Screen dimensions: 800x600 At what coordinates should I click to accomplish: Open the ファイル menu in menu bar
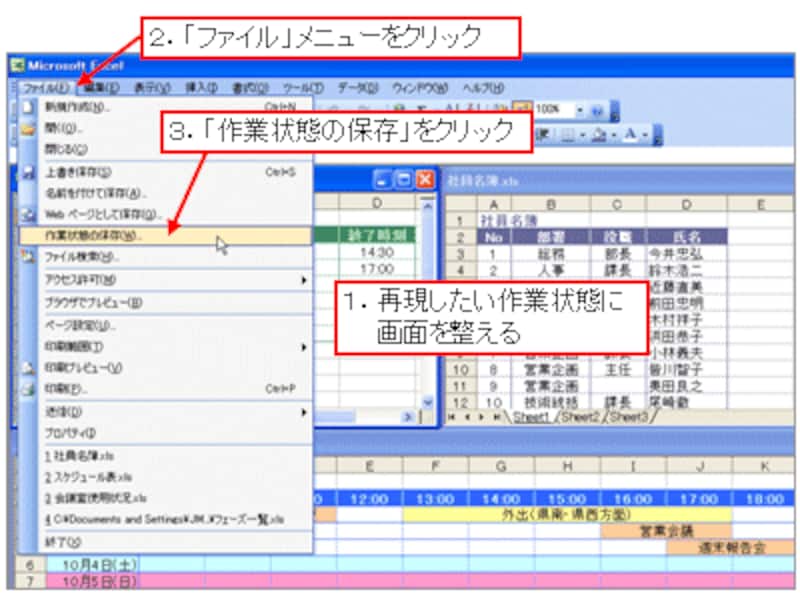tap(45, 88)
